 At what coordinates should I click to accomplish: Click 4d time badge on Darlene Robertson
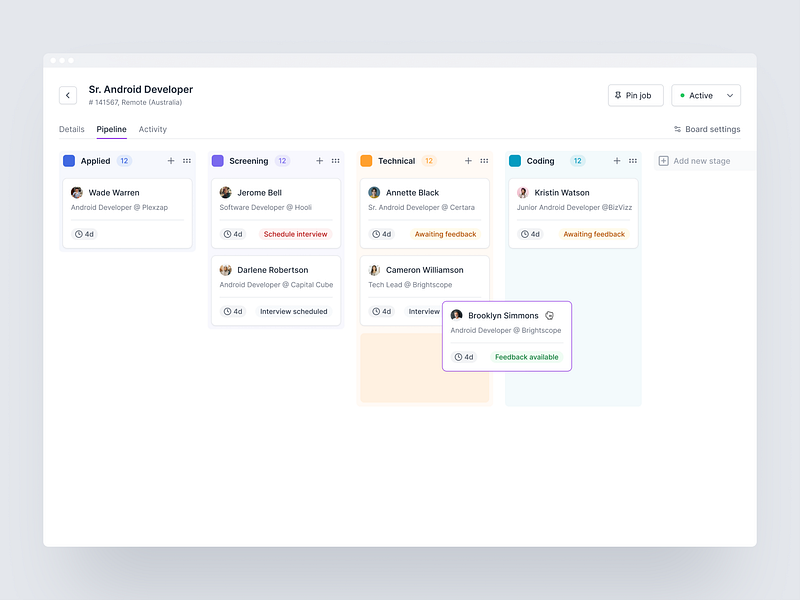(x=233, y=311)
